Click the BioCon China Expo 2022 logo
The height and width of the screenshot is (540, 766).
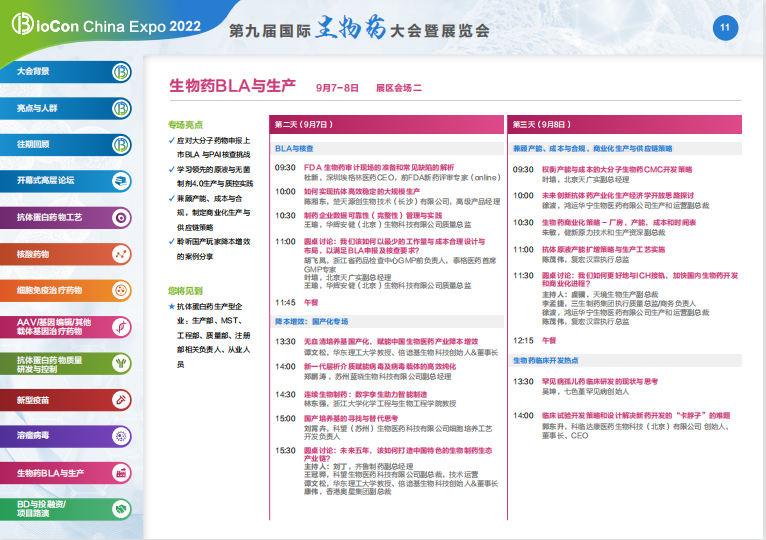pyautogui.click(x=100, y=25)
